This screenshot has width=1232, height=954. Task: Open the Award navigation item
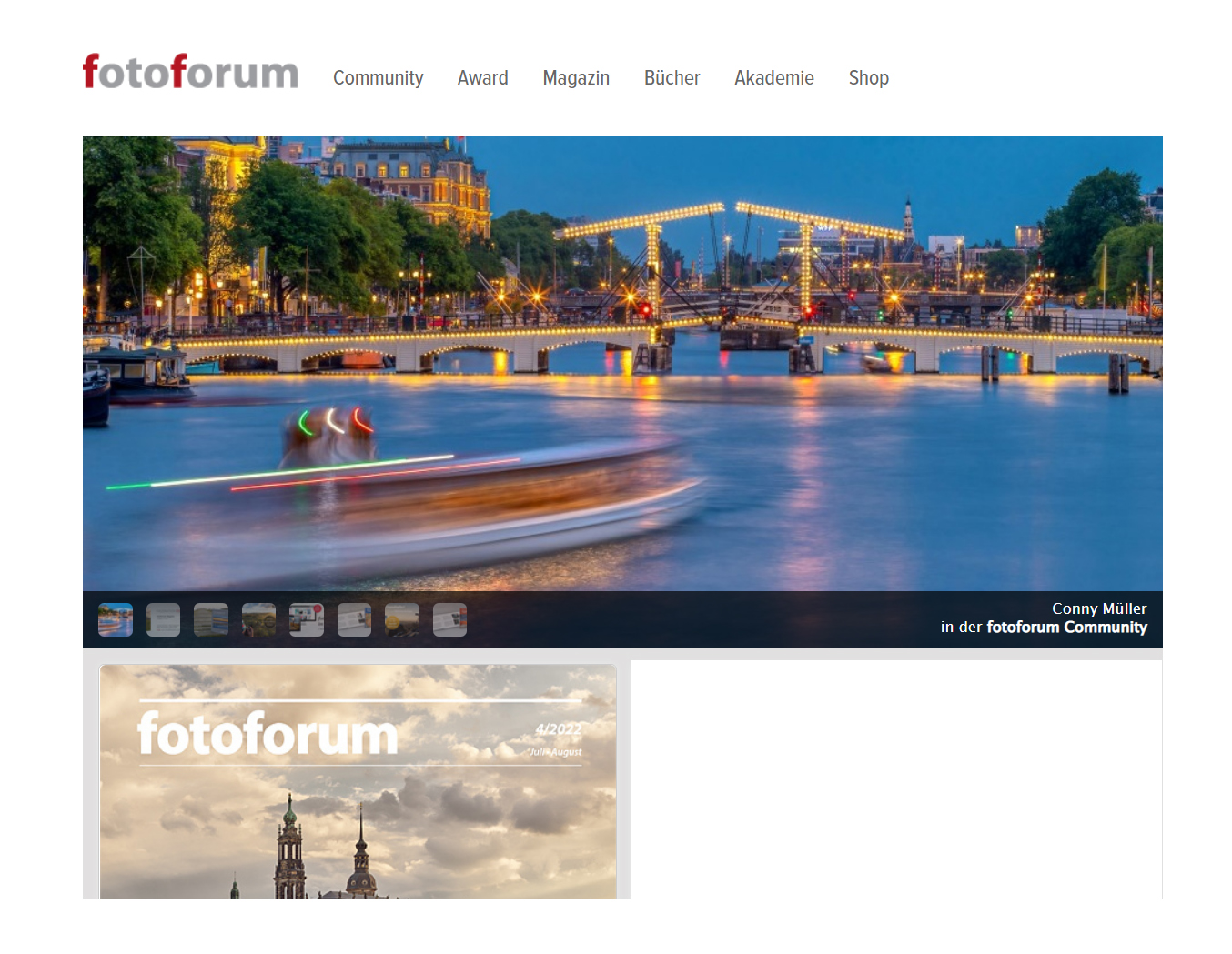[482, 78]
